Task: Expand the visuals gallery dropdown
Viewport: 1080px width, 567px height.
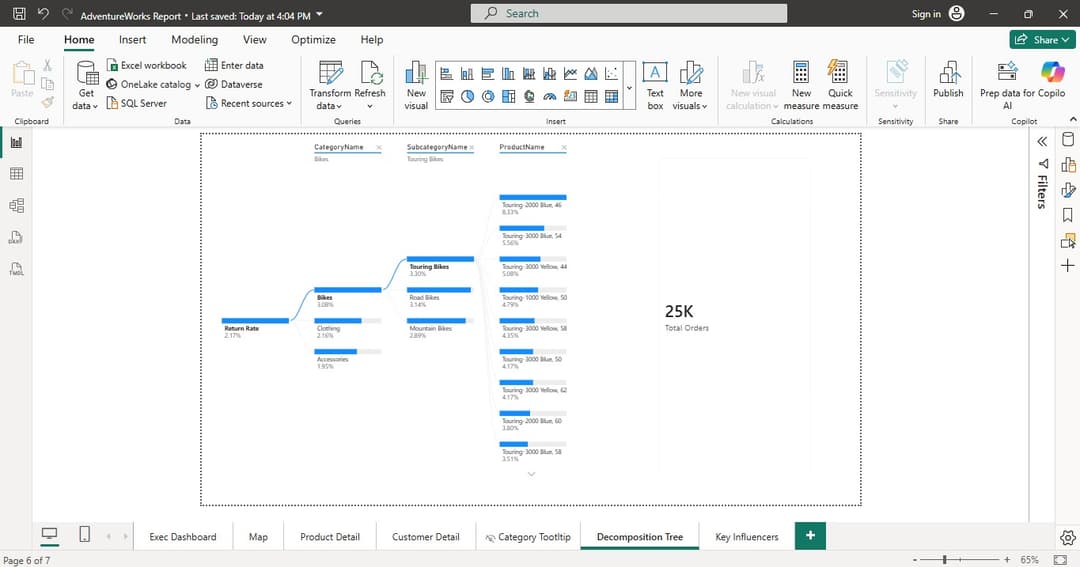Action: [629, 88]
